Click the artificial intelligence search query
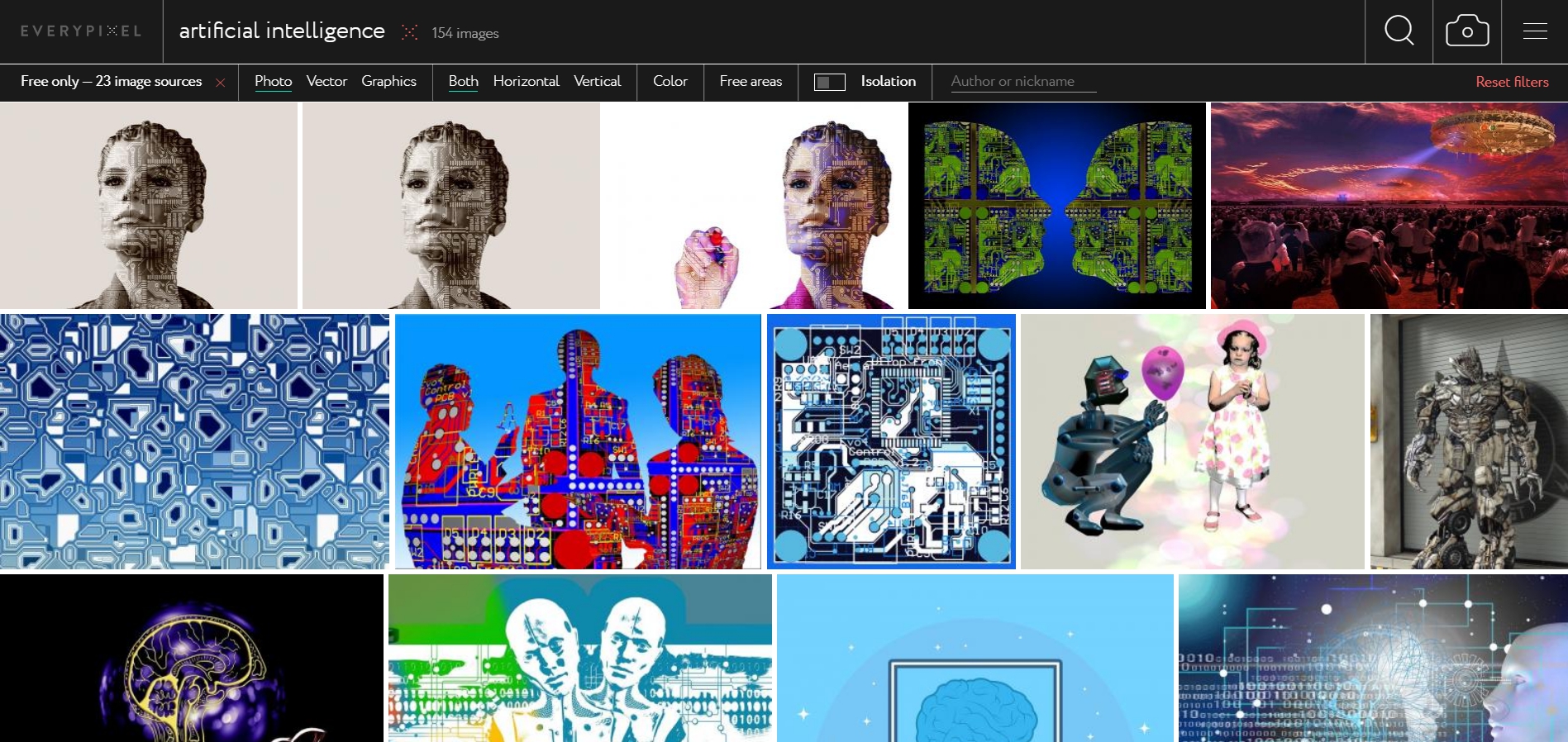The width and height of the screenshot is (1568, 742). tap(282, 31)
